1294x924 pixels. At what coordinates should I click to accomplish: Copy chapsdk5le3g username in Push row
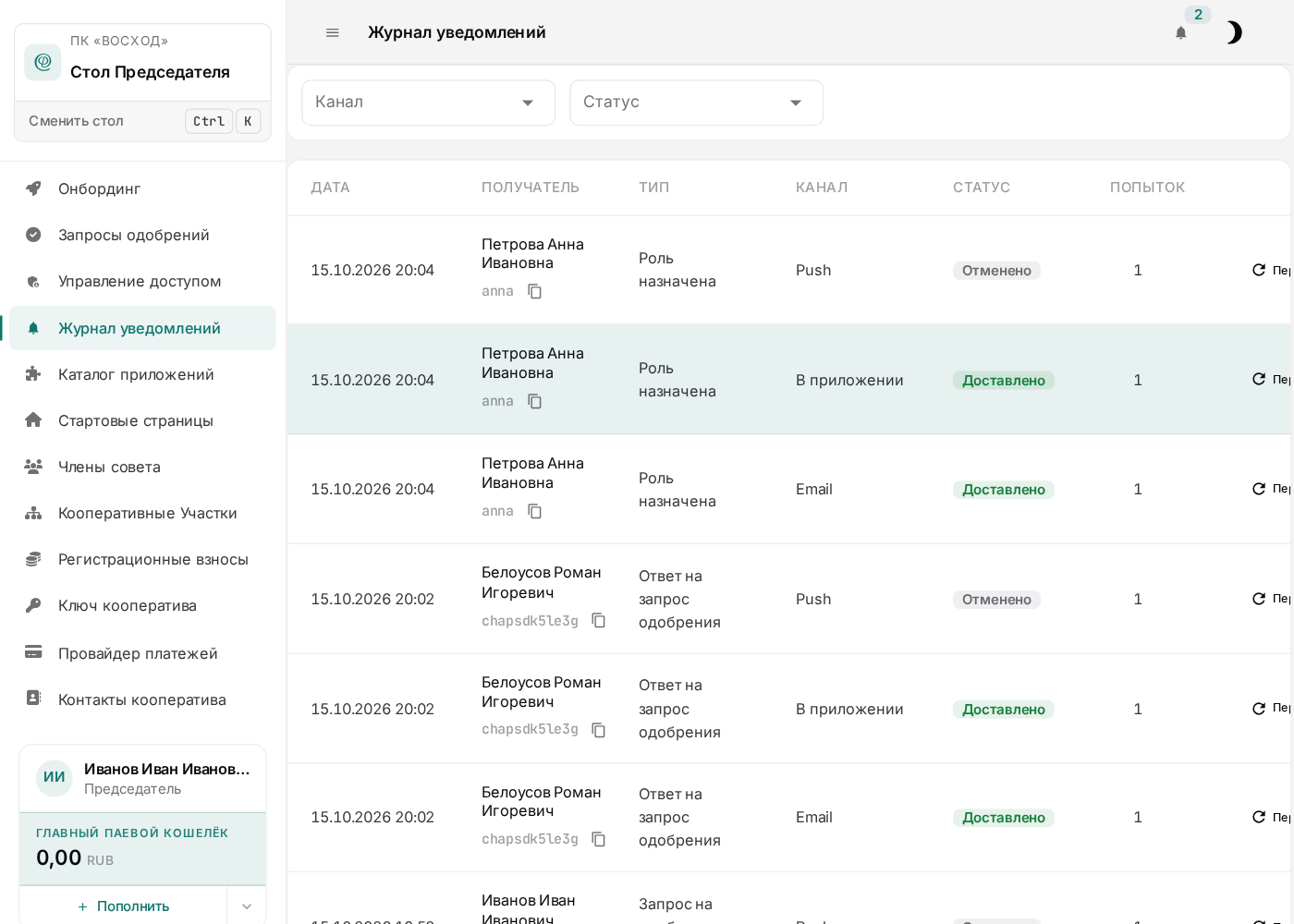(x=599, y=620)
